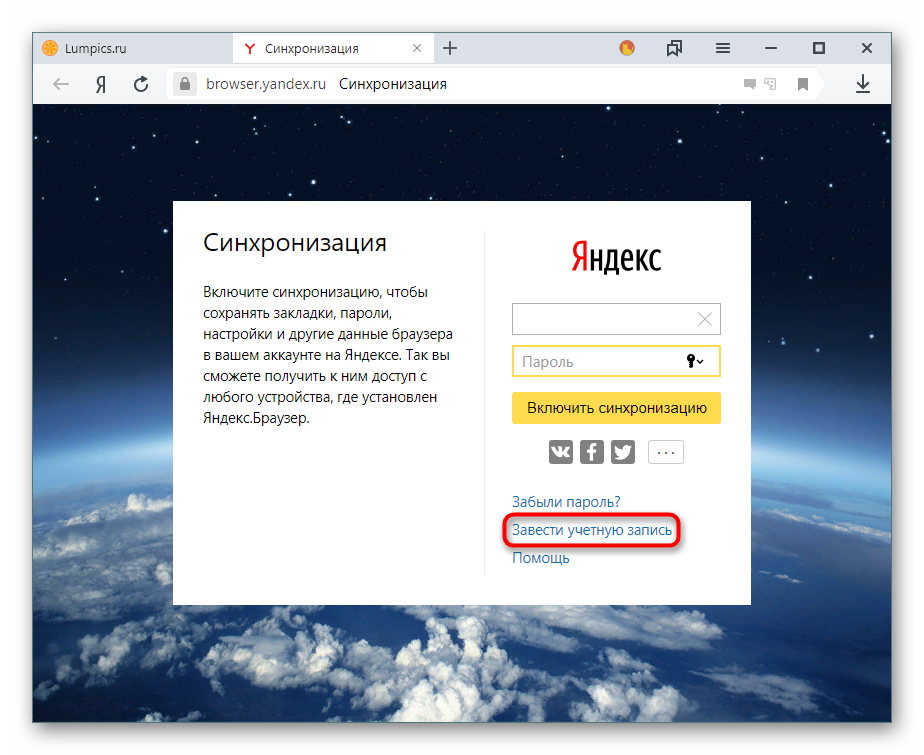
Task: Follow the Завести учетную запись link
Action: point(591,530)
